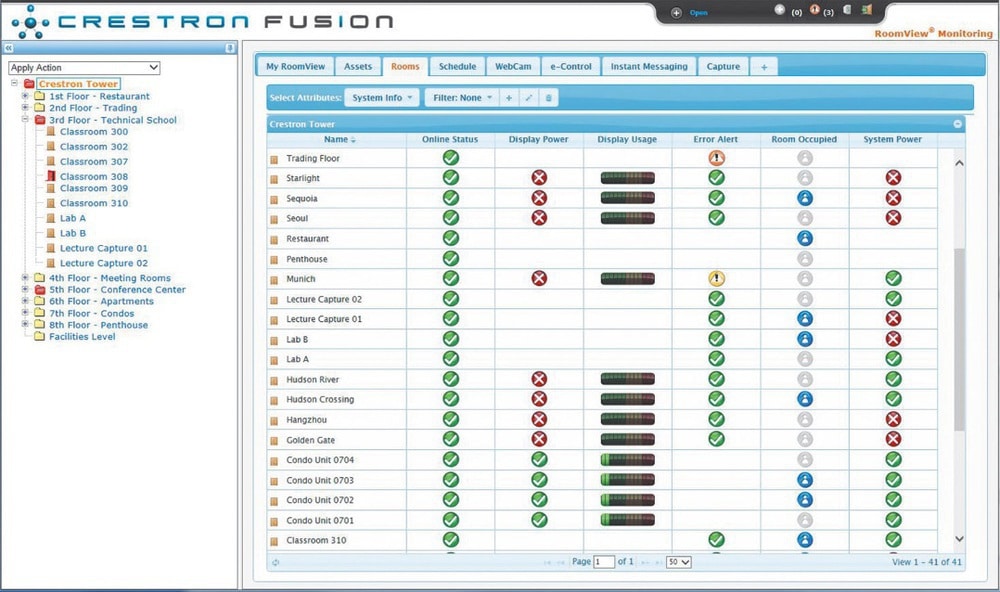Open the Apply Action dropdown
The image size is (1000, 592).
pos(84,68)
